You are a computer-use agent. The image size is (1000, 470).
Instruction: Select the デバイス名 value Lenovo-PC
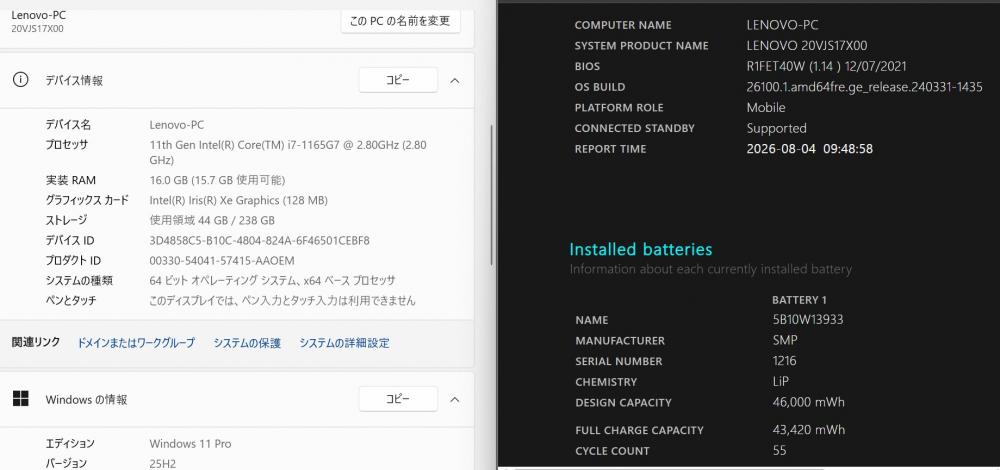(177, 125)
